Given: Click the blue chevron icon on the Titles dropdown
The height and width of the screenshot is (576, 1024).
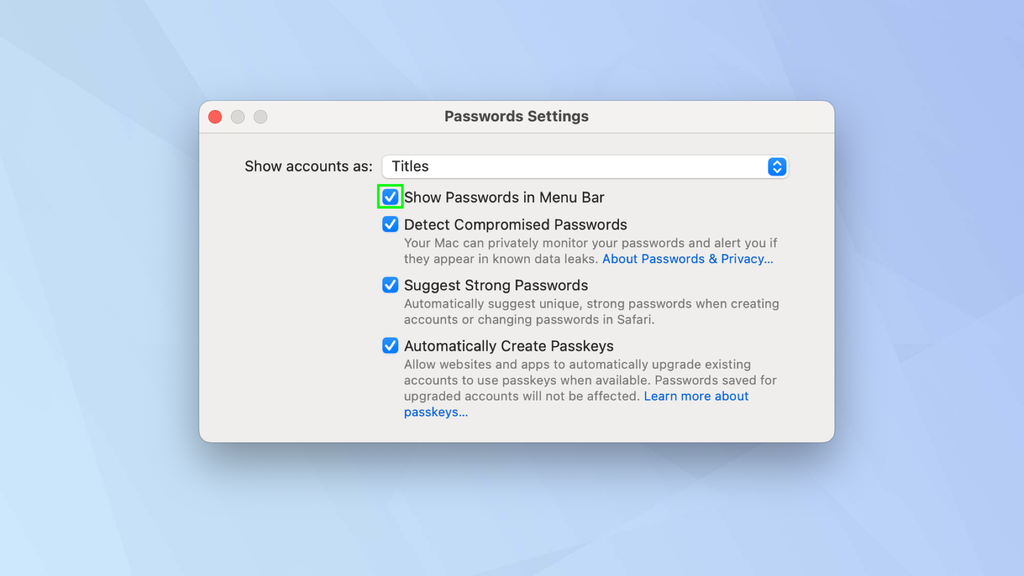Looking at the screenshot, I should (776, 167).
